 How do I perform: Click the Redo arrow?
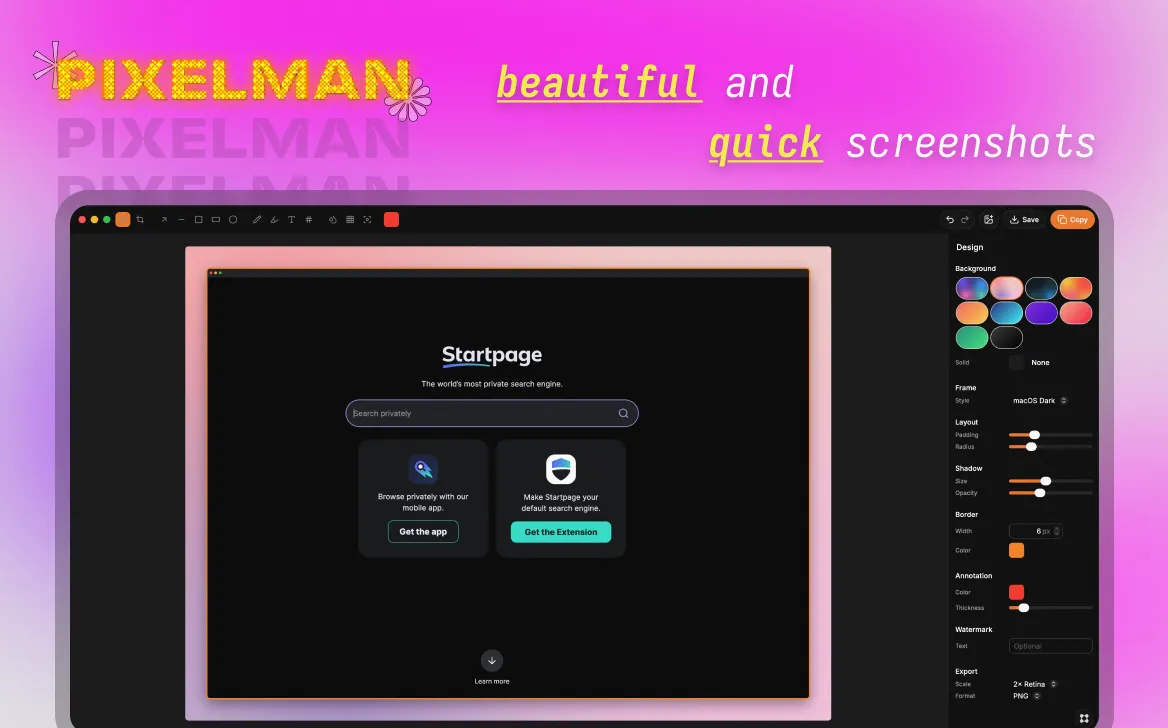pos(965,220)
